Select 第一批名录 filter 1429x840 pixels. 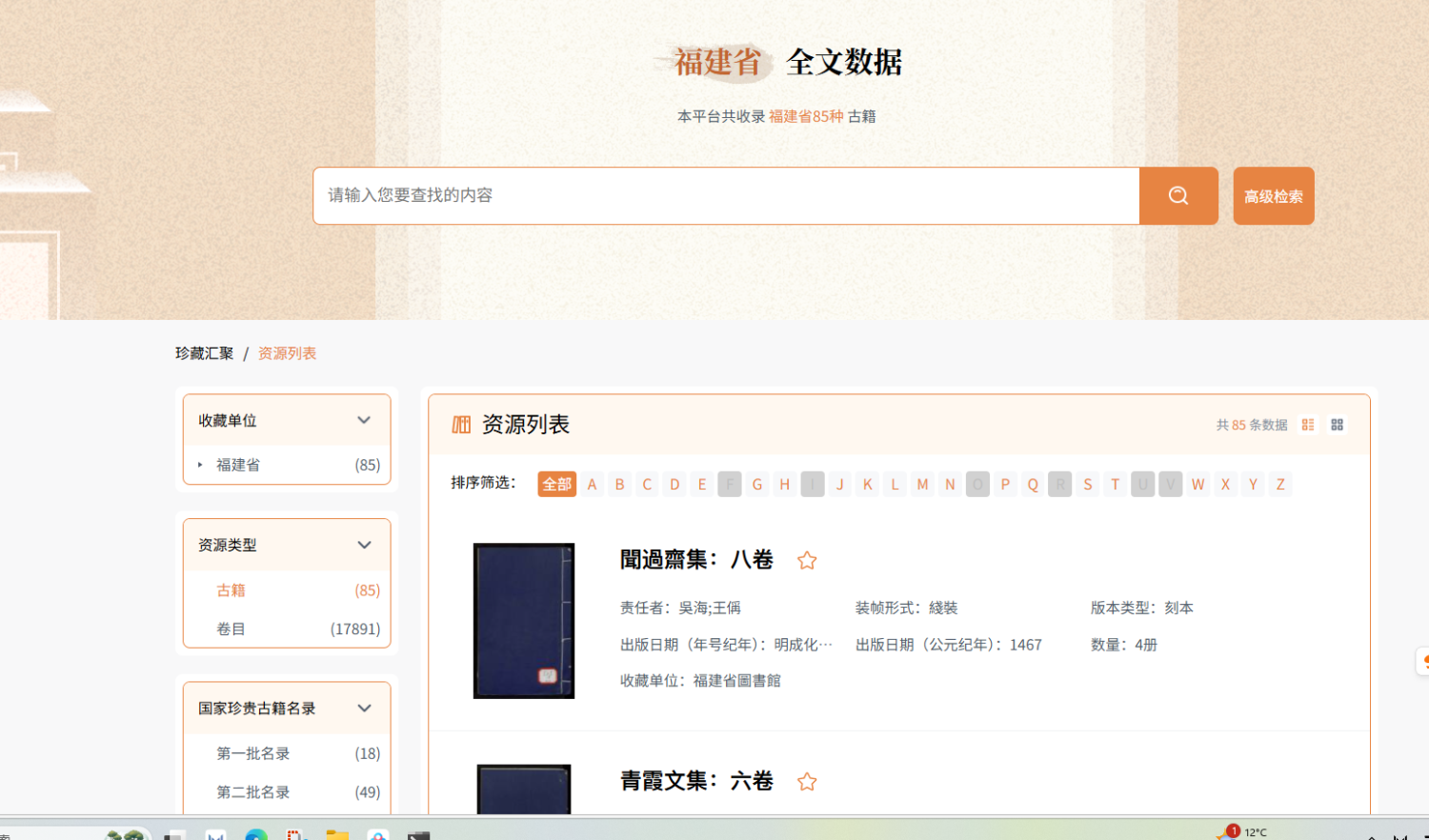coord(253,753)
